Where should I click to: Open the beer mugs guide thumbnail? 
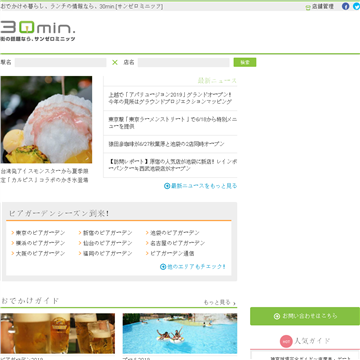click(57, 333)
